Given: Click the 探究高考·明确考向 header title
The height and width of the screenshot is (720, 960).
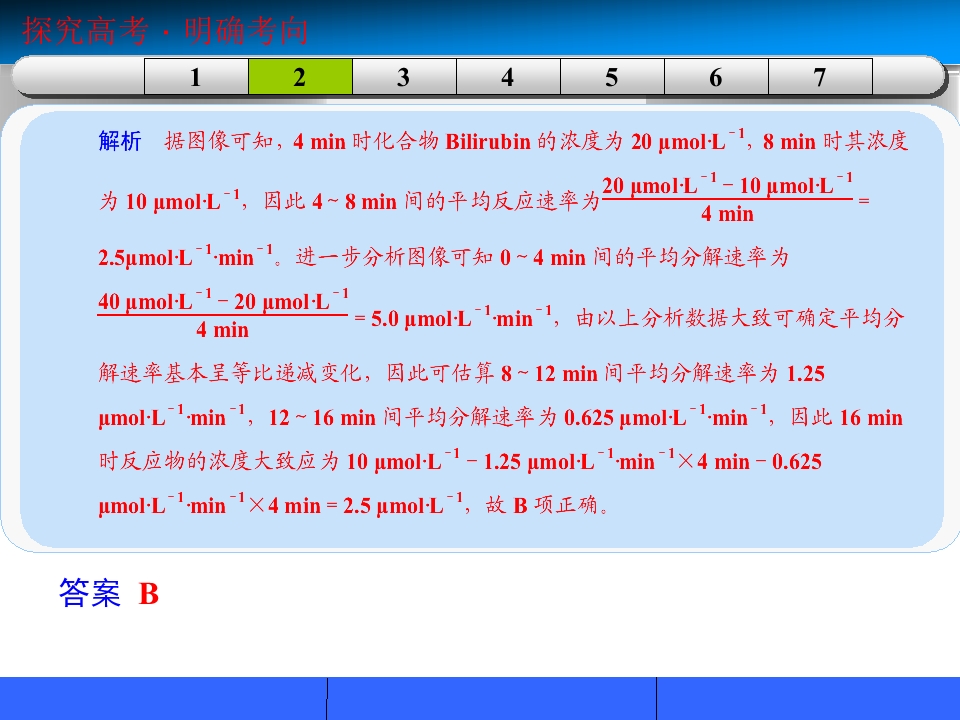Looking at the screenshot, I should click(165, 31).
